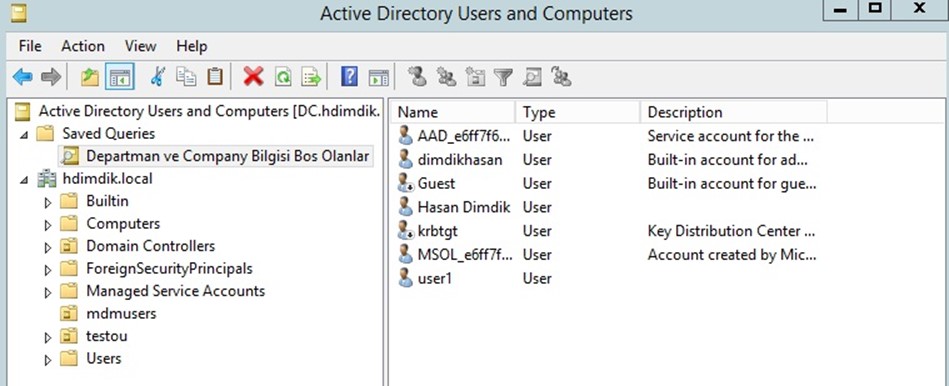Open Help with blue question icon
949x386 pixels.
coord(349,77)
